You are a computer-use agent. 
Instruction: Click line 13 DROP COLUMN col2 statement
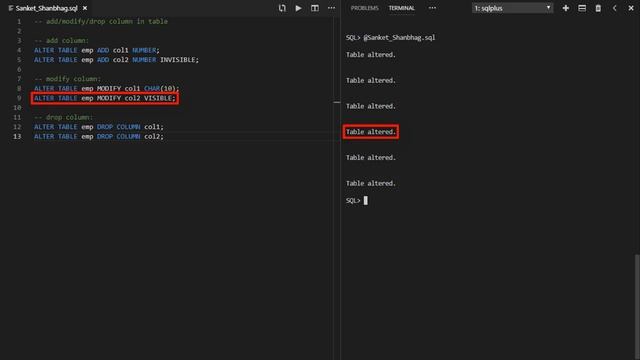pyautogui.click(x=99, y=136)
